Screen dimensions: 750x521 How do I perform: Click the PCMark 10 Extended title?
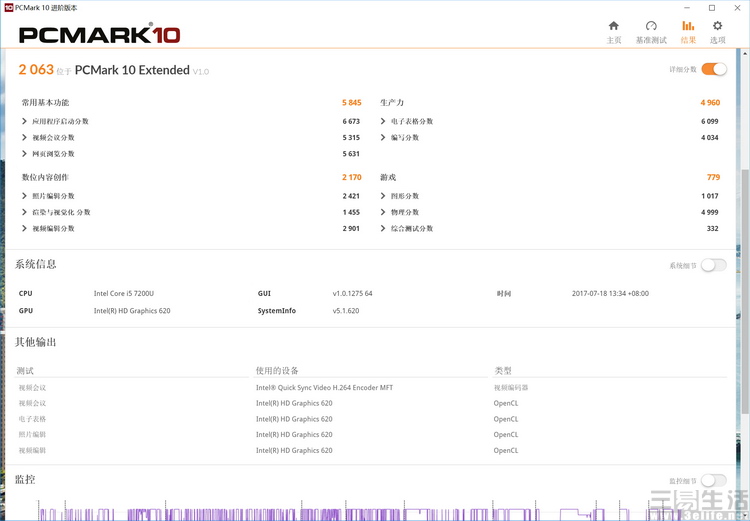click(x=132, y=70)
